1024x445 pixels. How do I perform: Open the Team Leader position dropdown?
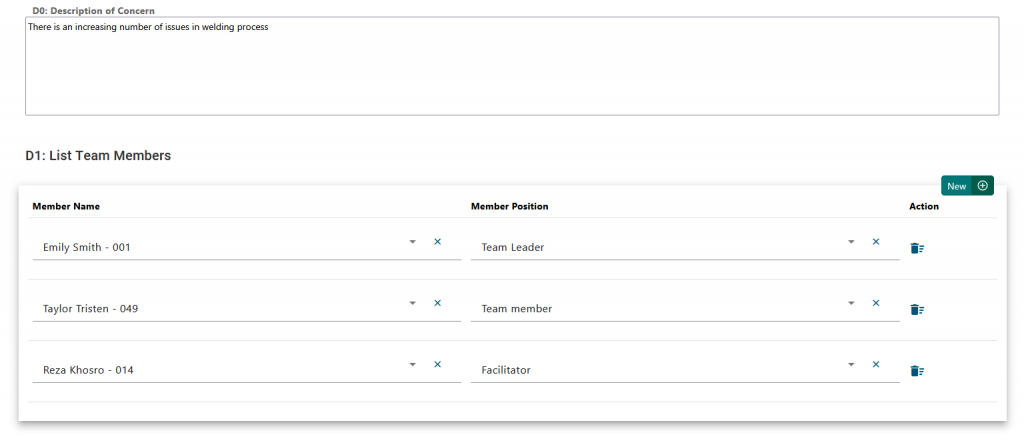pos(851,242)
